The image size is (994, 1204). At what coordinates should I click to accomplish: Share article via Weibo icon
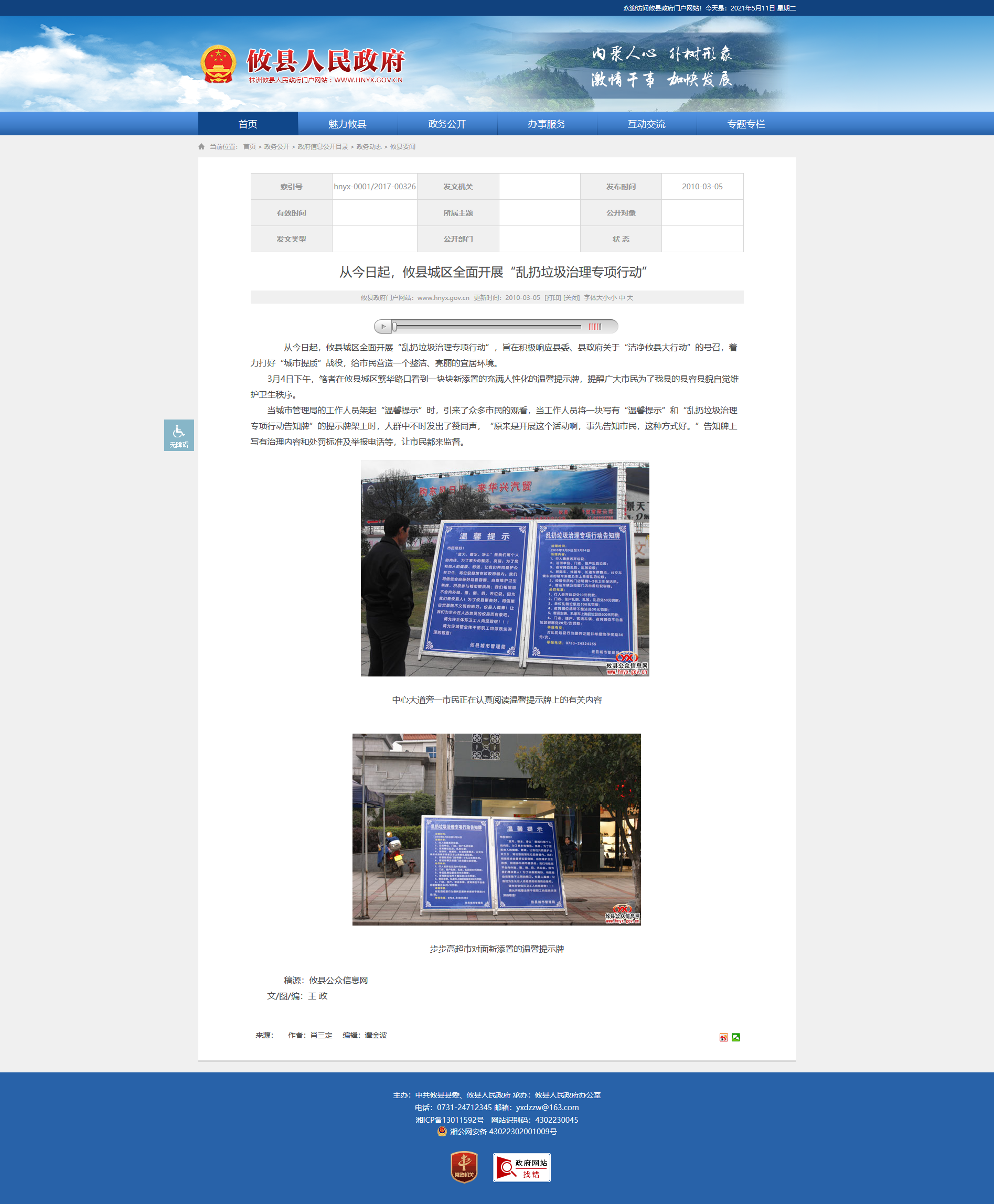tap(723, 1037)
